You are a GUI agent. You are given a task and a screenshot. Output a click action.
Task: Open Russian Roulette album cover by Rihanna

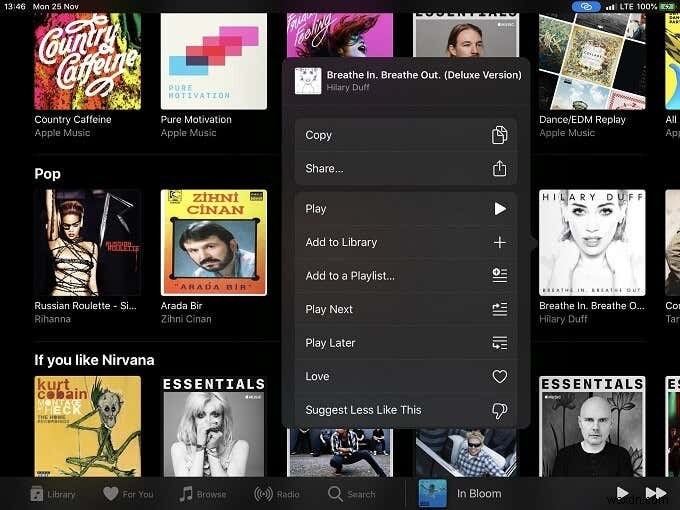click(x=88, y=243)
